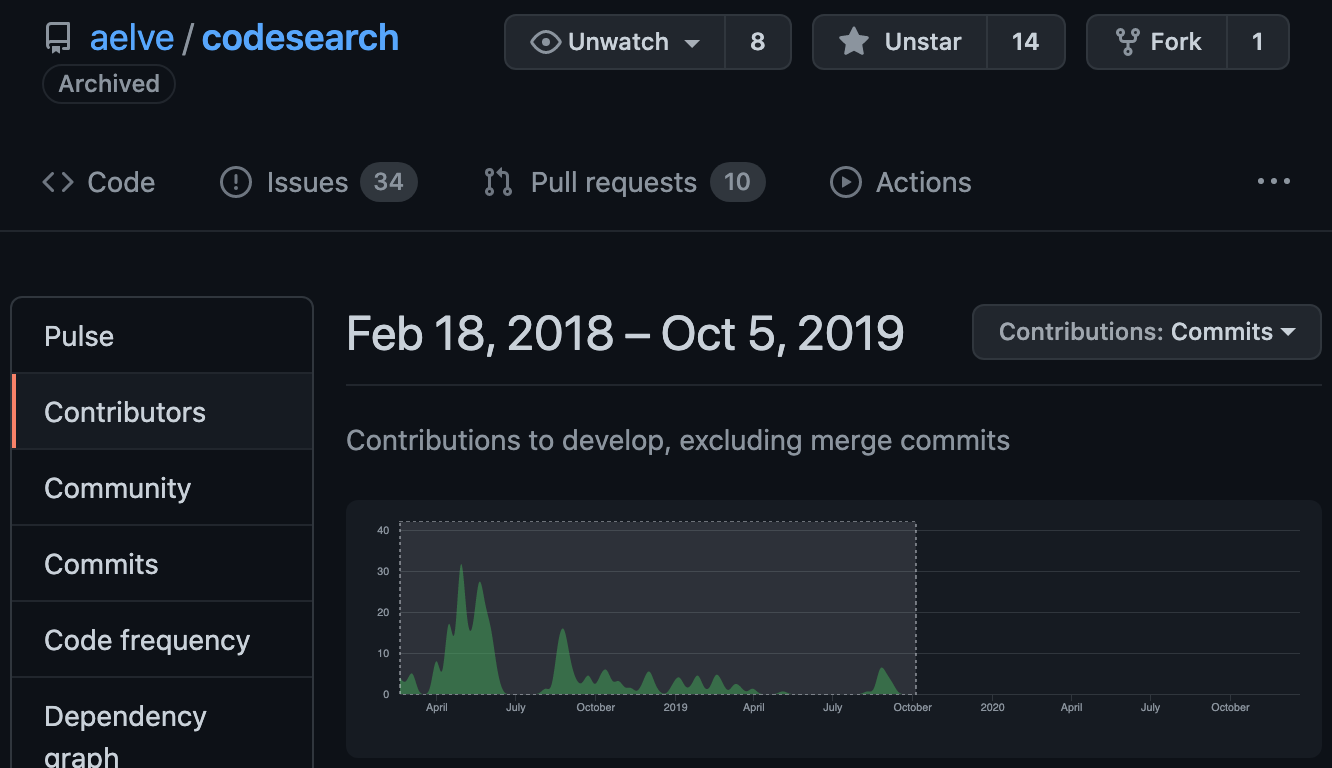
Task: Select Commits in the sidebar
Action: tap(162, 564)
